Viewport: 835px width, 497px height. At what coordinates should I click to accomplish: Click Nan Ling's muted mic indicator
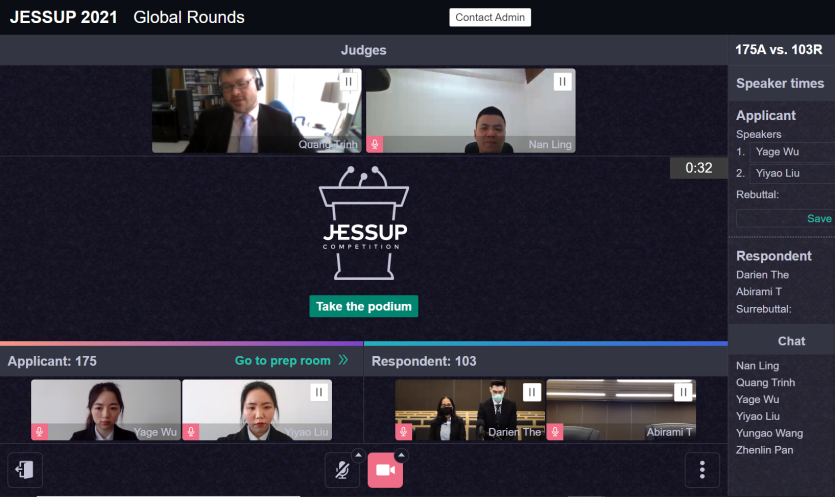coord(375,144)
